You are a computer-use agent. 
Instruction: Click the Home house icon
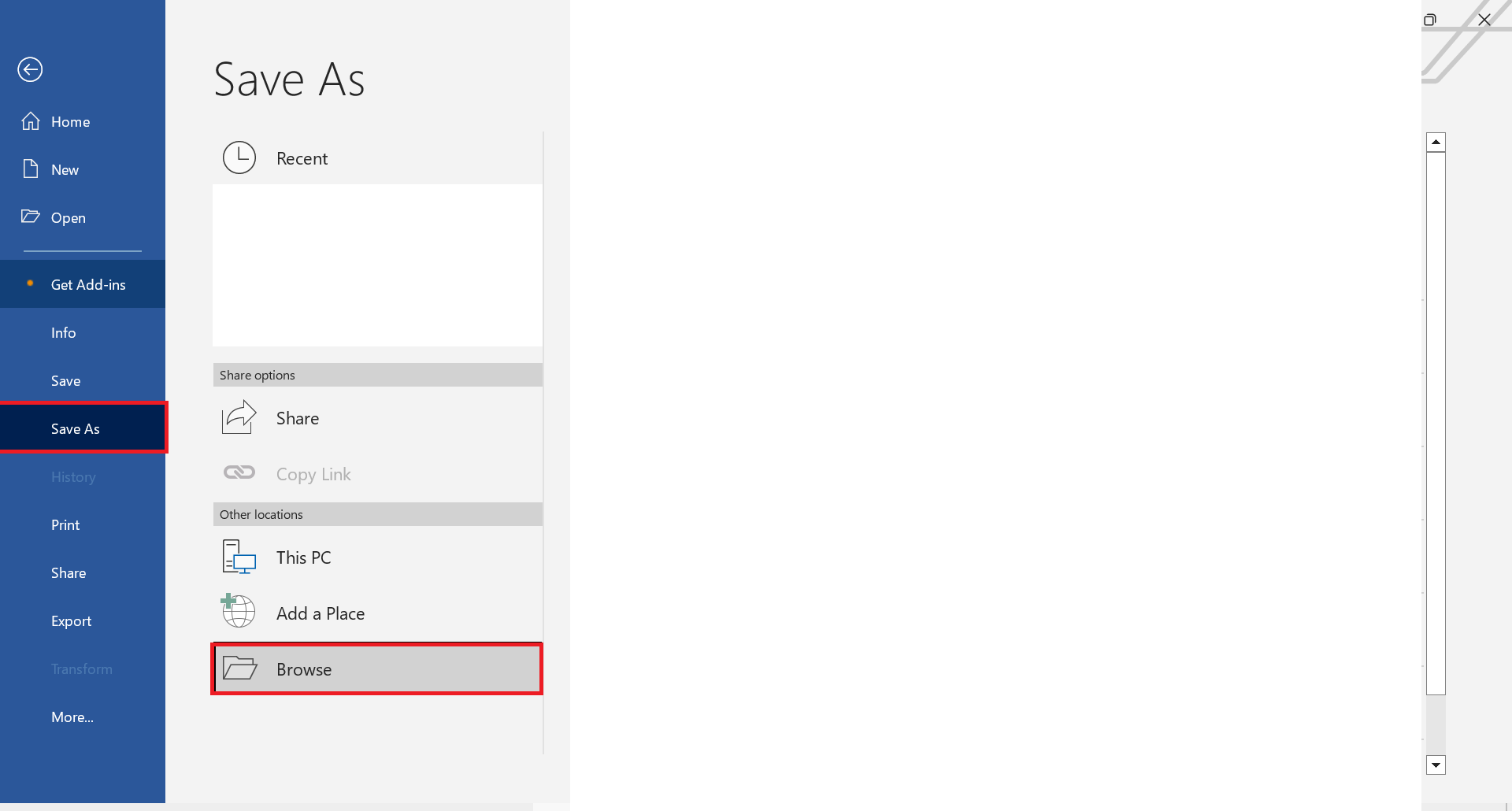(31, 121)
